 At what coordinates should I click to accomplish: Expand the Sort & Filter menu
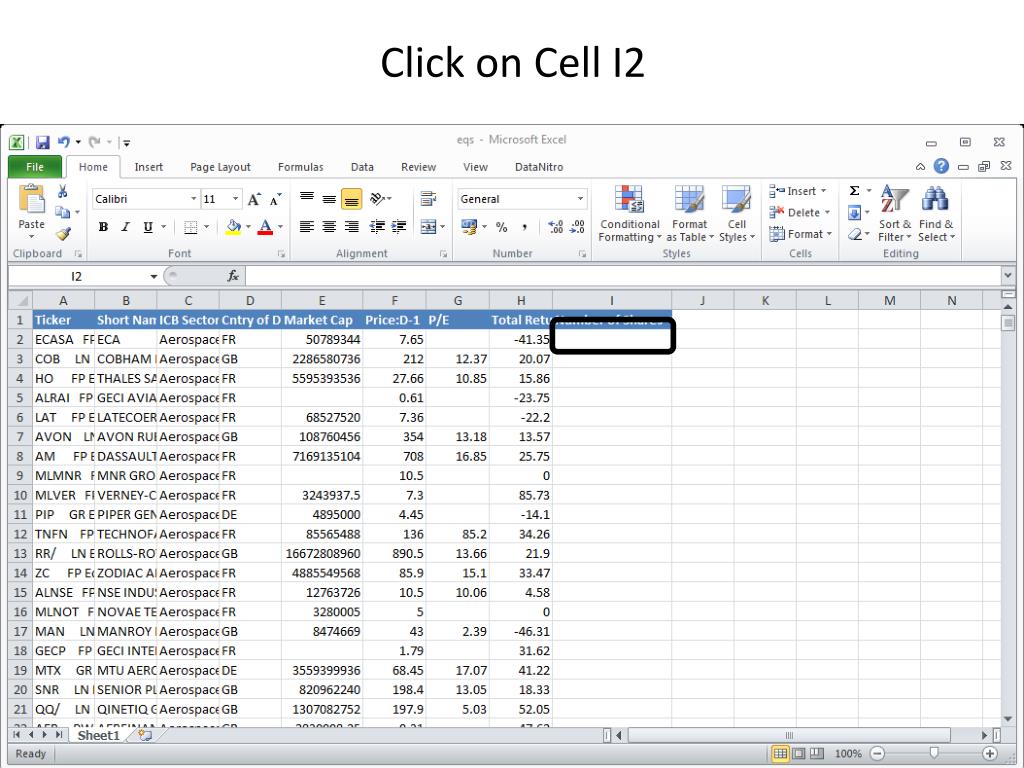(x=894, y=214)
